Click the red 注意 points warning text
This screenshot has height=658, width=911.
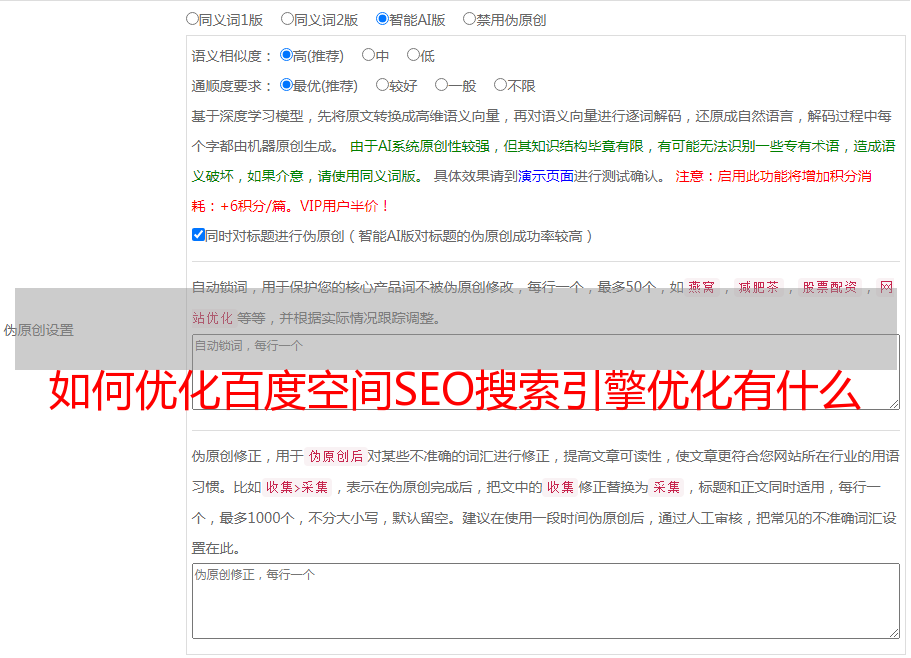pyautogui.click(x=531, y=191)
